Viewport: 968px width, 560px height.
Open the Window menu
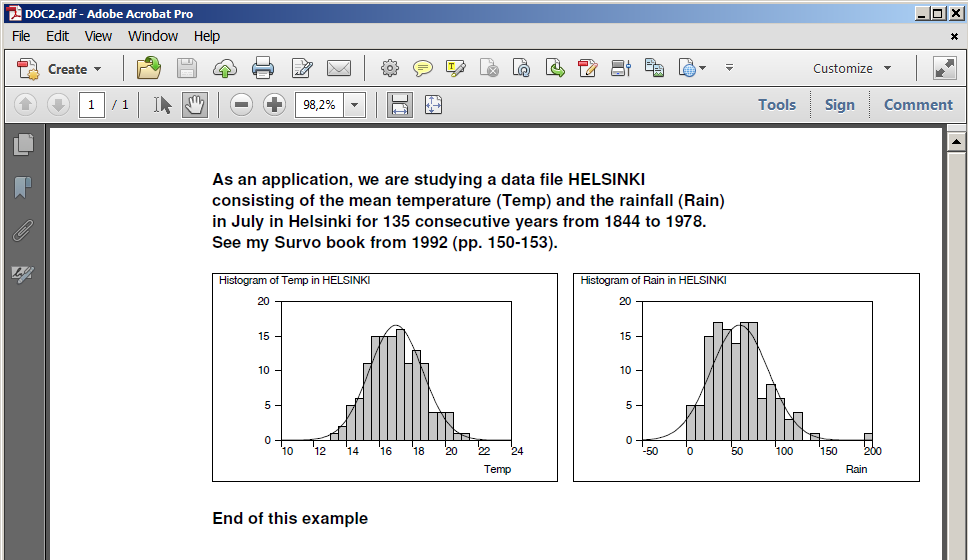coord(153,36)
